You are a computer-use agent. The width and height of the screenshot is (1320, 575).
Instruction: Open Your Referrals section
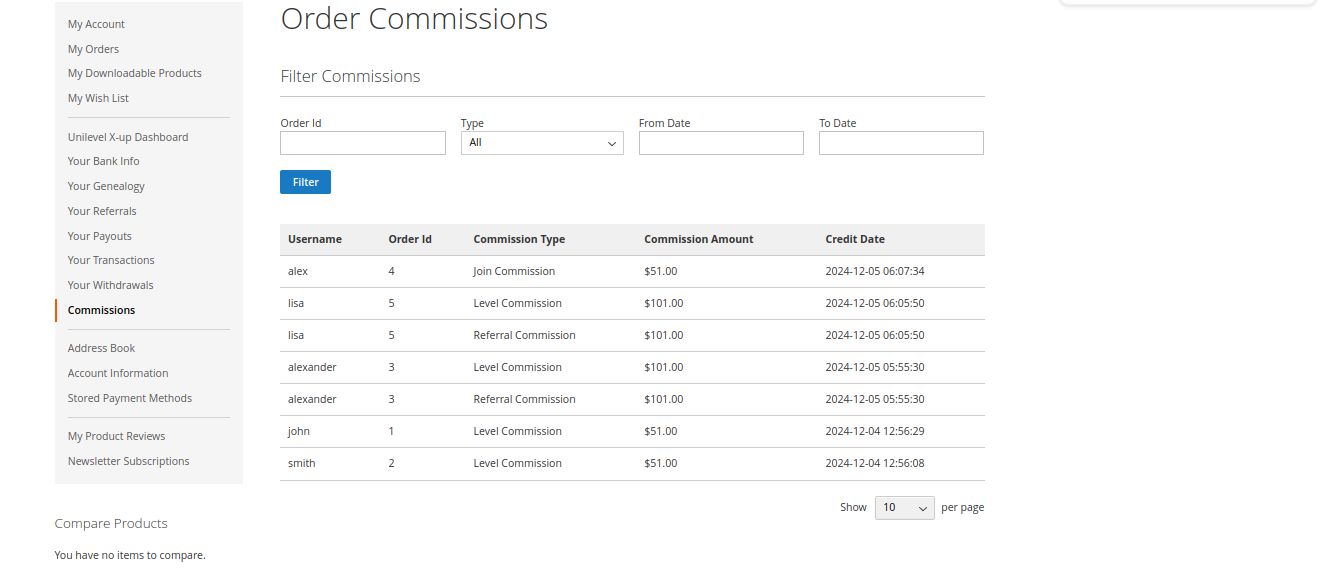[102, 211]
